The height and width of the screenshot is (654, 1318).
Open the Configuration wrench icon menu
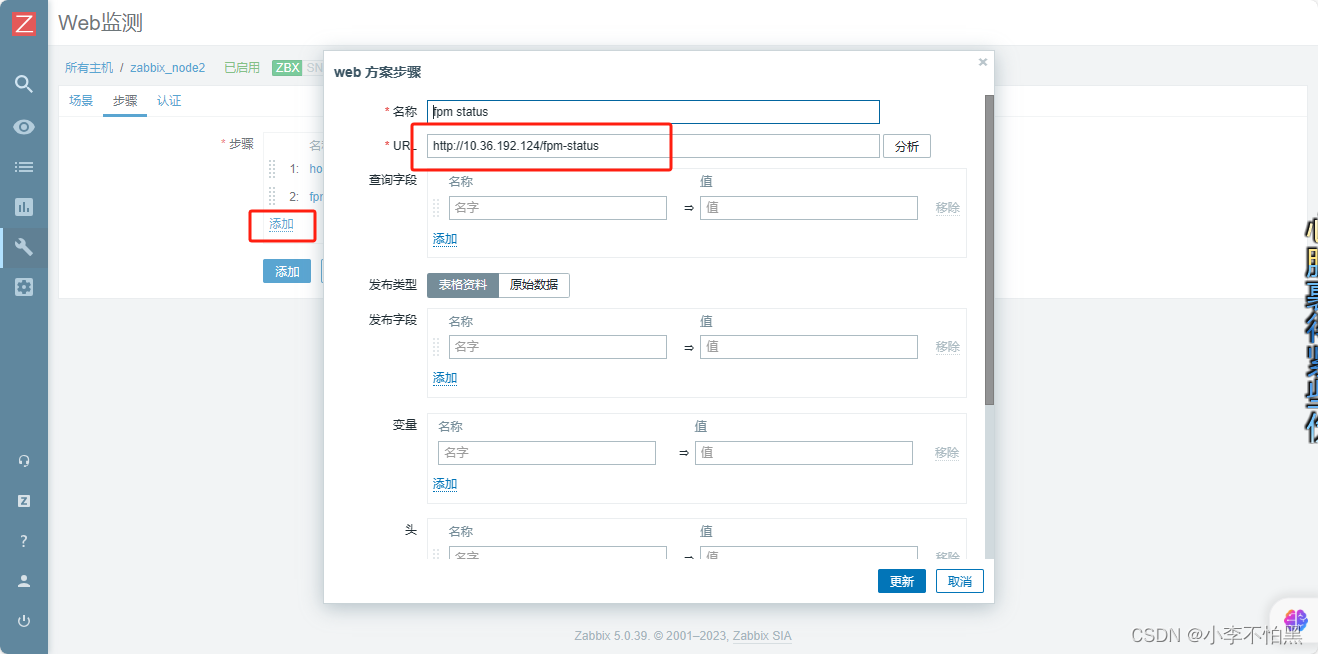(24, 247)
